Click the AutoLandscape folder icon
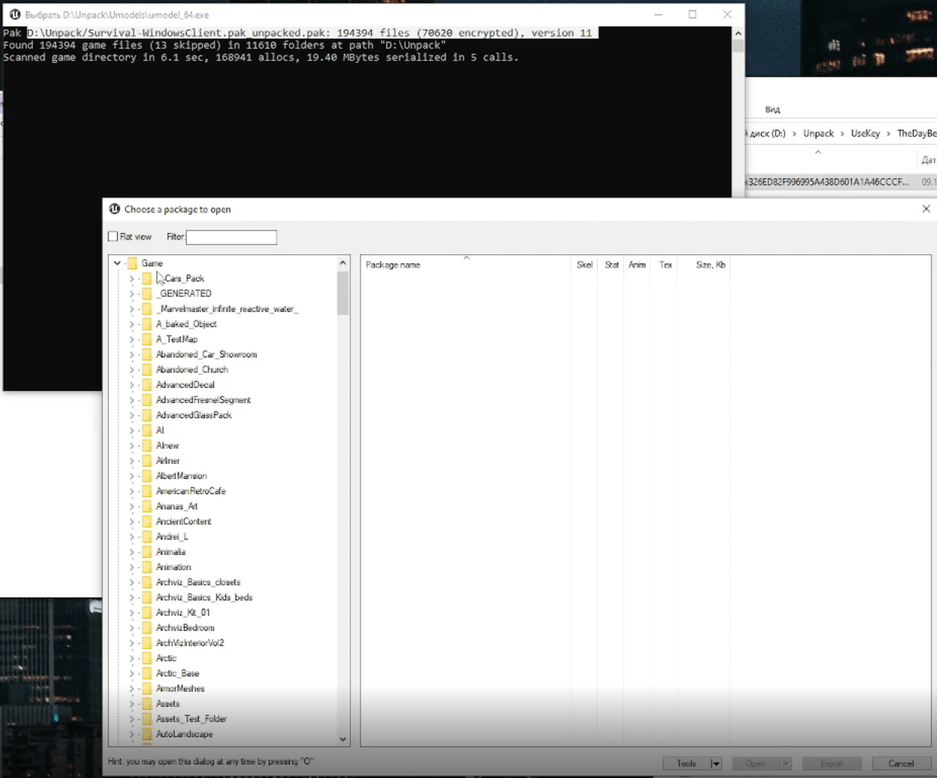This screenshot has height=778, width=937. (x=146, y=734)
